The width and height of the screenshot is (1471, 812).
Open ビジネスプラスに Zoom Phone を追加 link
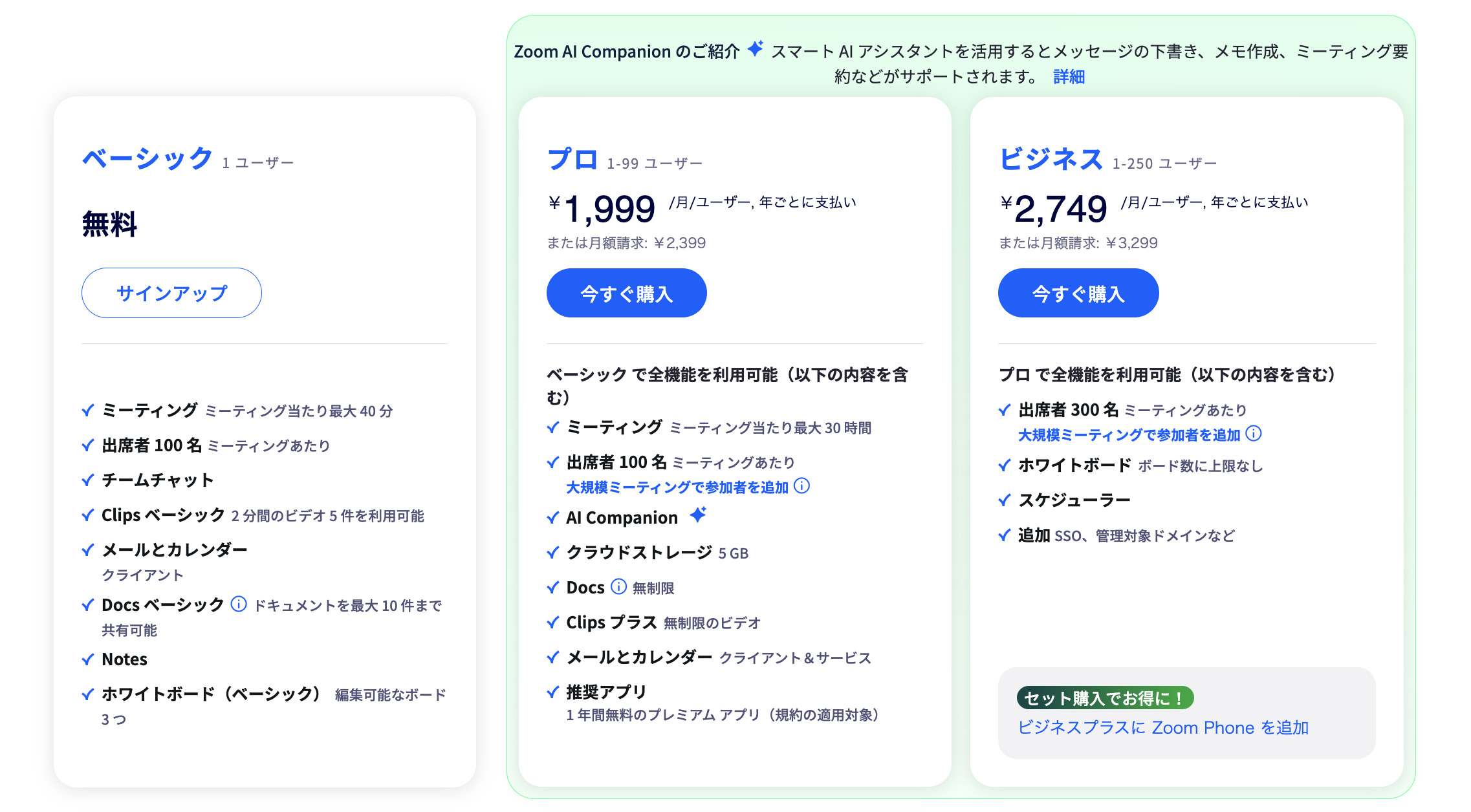click(1163, 728)
